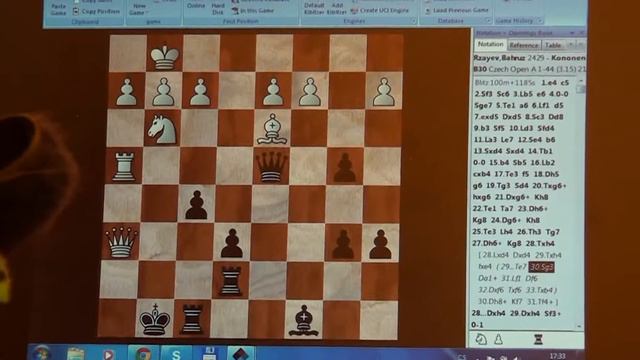Click move 10.Ld3 in the notation

coord(521,128)
